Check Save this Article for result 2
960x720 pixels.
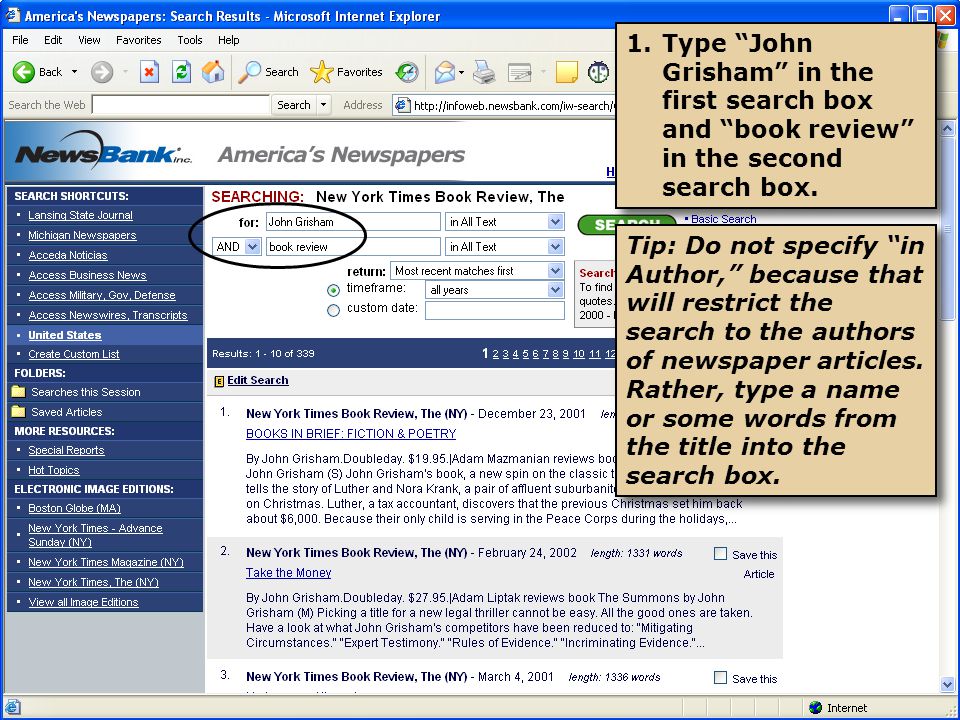click(x=721, y=554)
